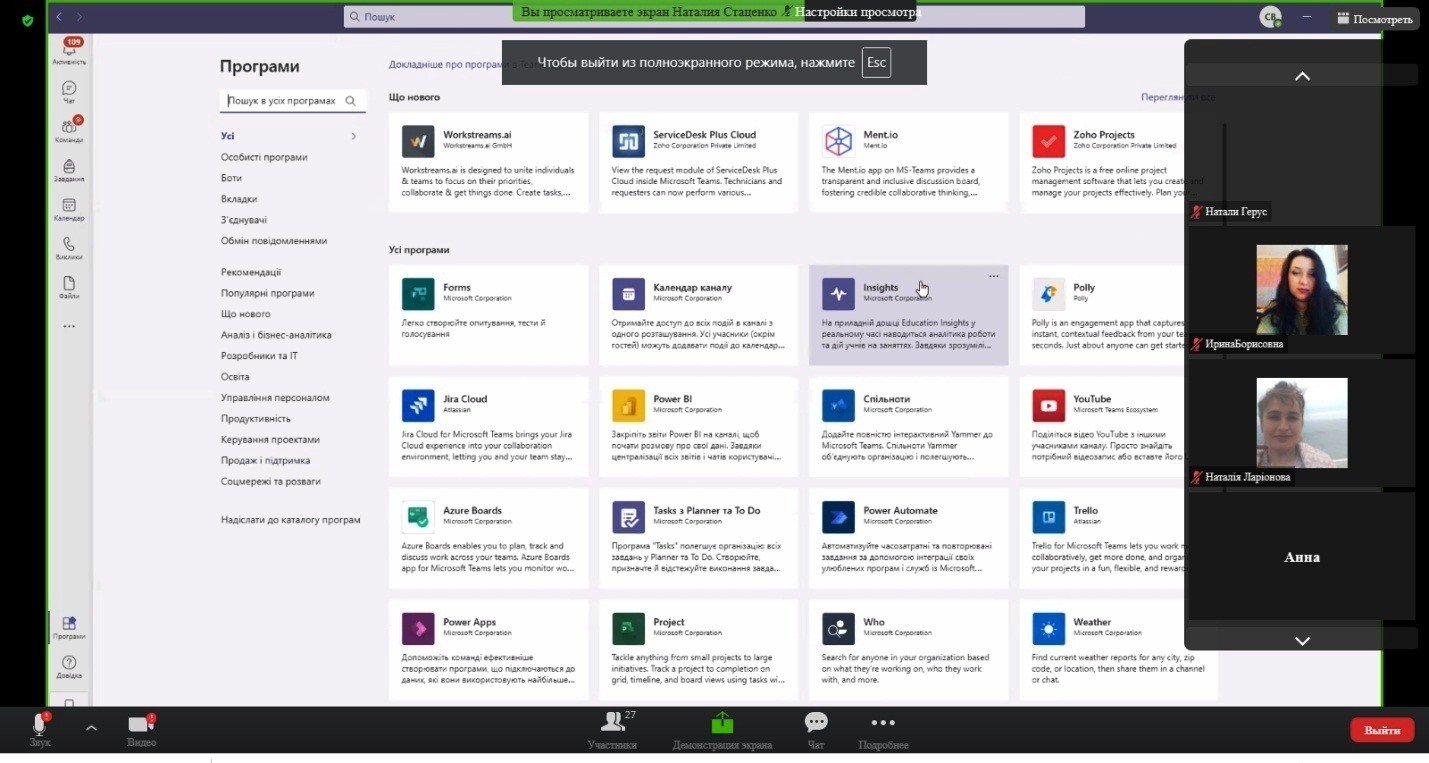Start Демонстрация экрана screen share
Viewport: 1429px width, 763px height.
click(722, 730)
